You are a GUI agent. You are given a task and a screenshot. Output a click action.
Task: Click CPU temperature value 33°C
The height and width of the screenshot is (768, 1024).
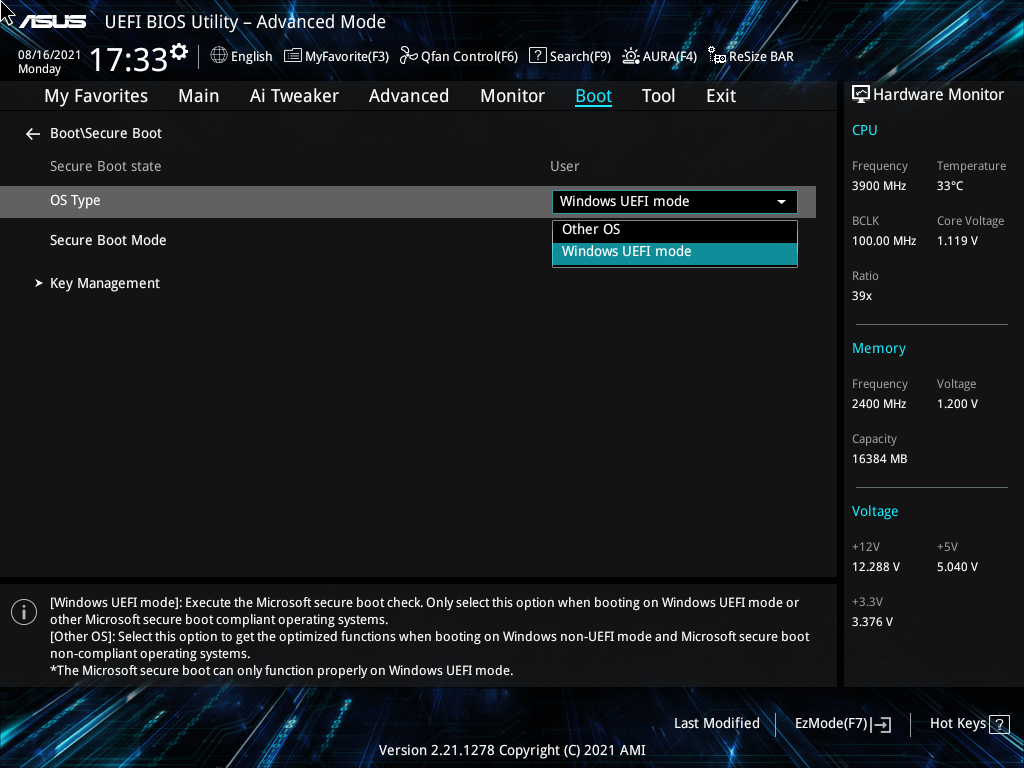click(950, 186)
